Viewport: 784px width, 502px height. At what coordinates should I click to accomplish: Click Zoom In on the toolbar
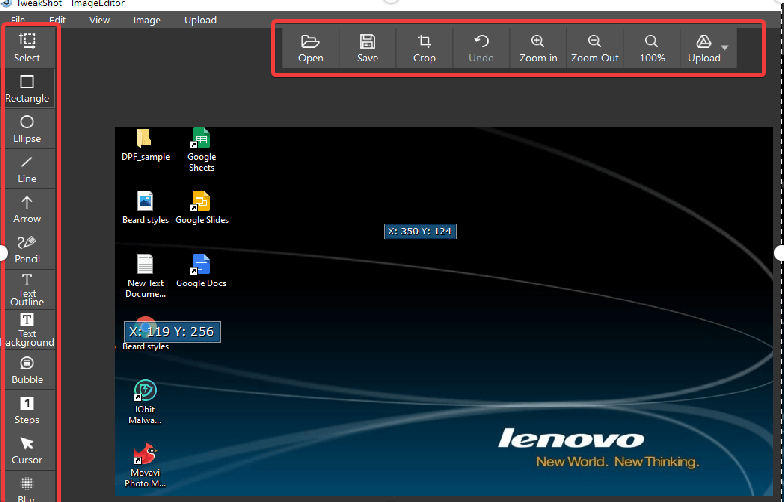538,48
